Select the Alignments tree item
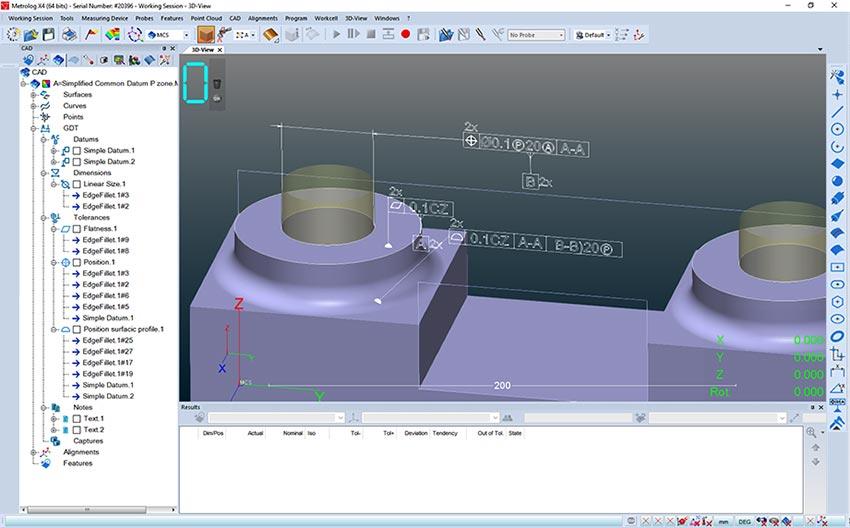The height and width of the screenshot is (528, 850). (80, 452)
